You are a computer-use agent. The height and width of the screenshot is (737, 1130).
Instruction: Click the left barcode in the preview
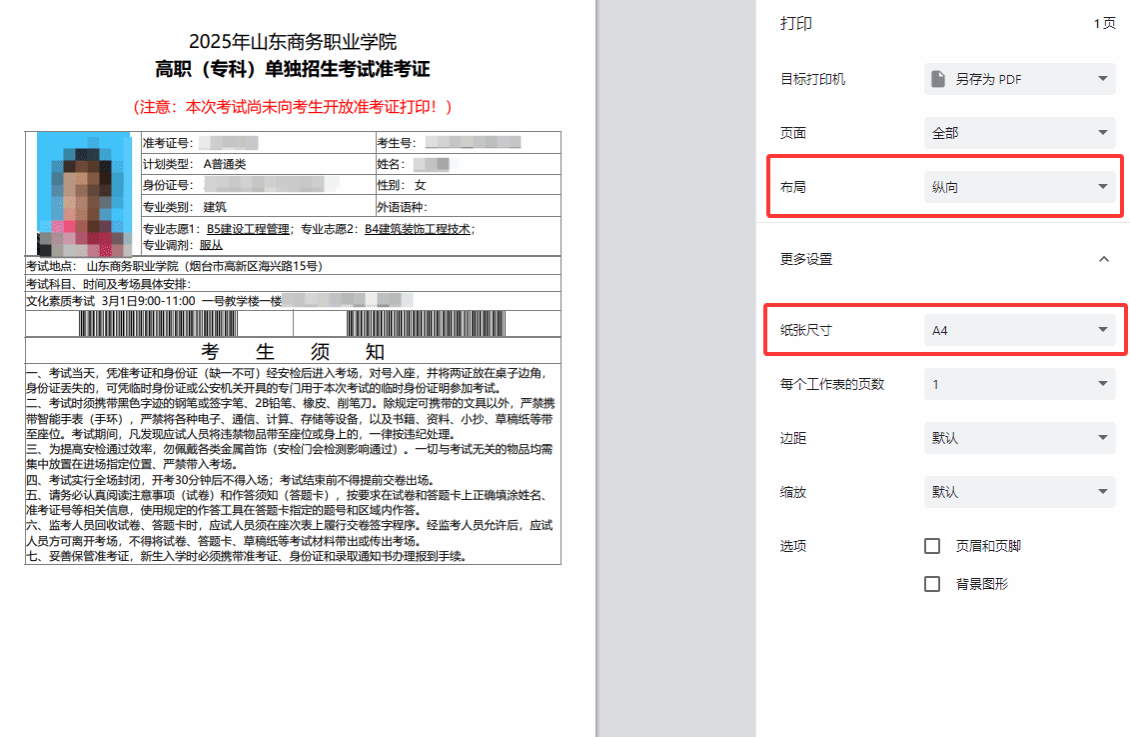pyautogui.click(x=184, y=323)
